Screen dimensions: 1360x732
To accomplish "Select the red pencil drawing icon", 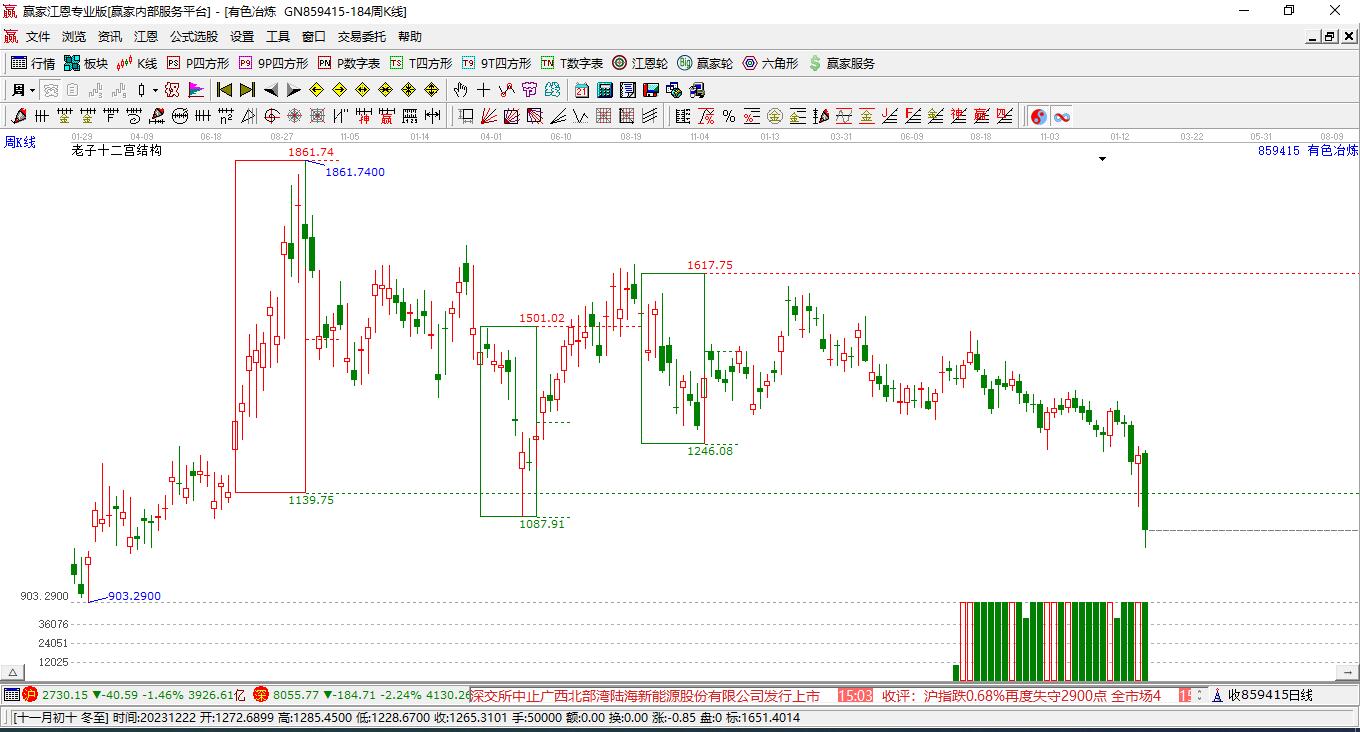I will click(18, 117).
